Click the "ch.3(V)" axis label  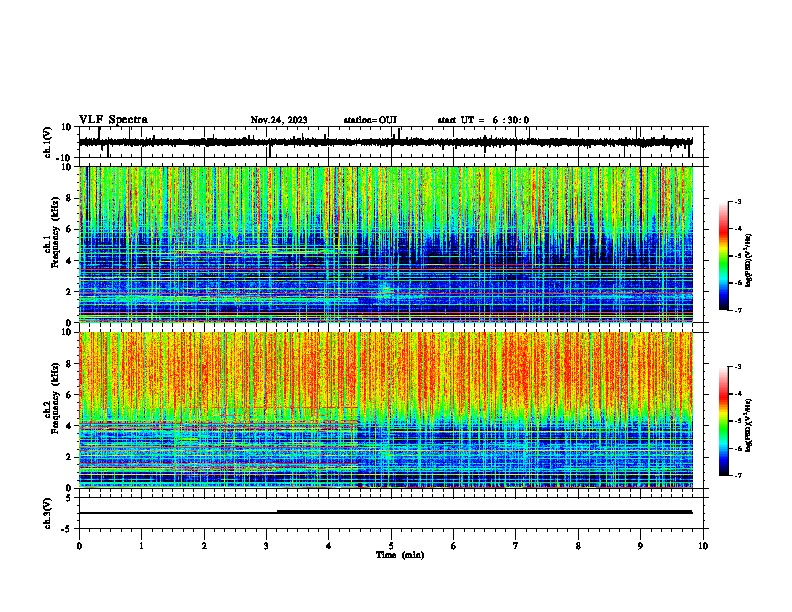47,513
